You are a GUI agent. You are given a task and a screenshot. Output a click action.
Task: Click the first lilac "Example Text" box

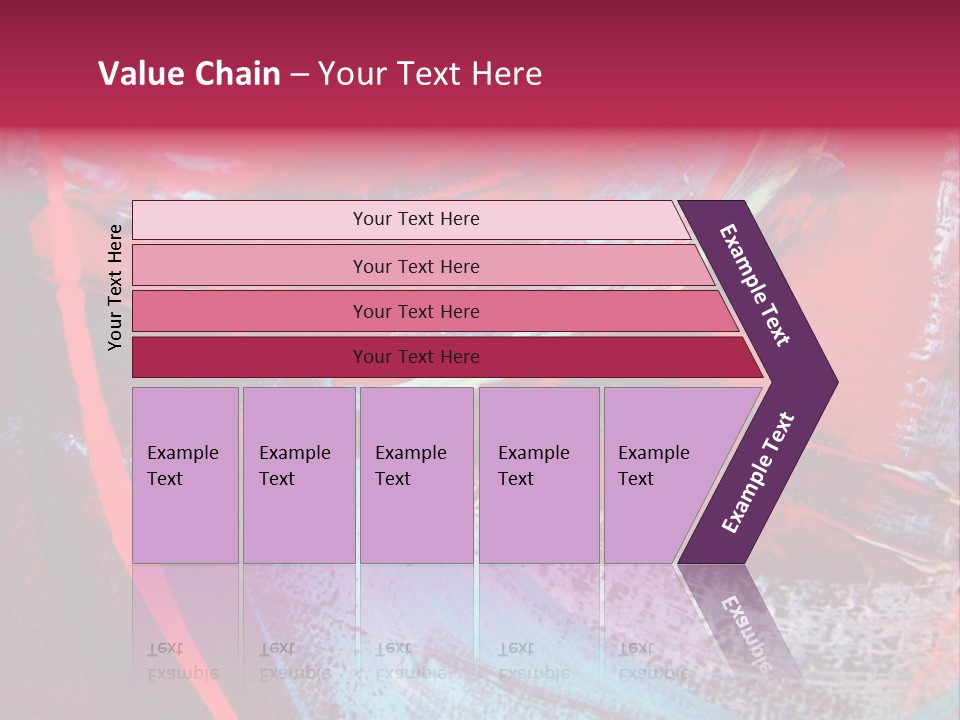tap(184, 466)
